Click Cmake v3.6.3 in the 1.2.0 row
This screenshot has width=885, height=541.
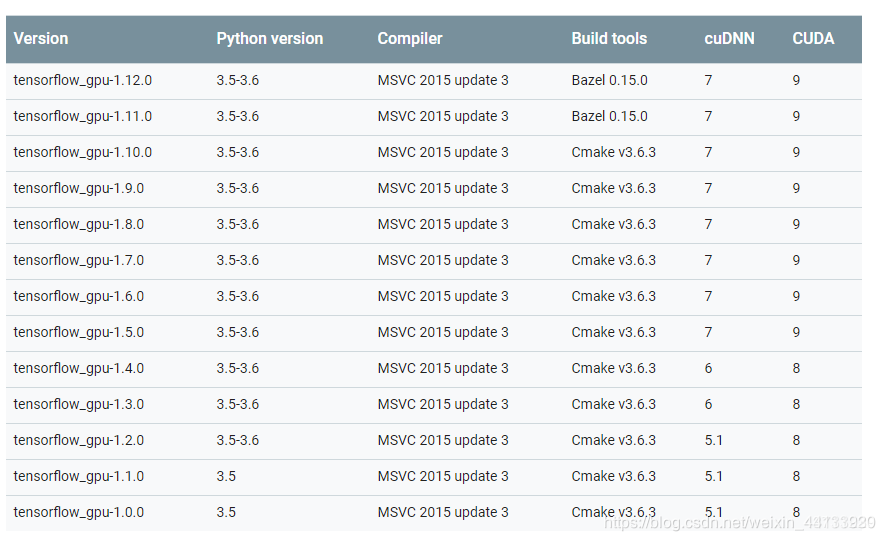point(614,440)
